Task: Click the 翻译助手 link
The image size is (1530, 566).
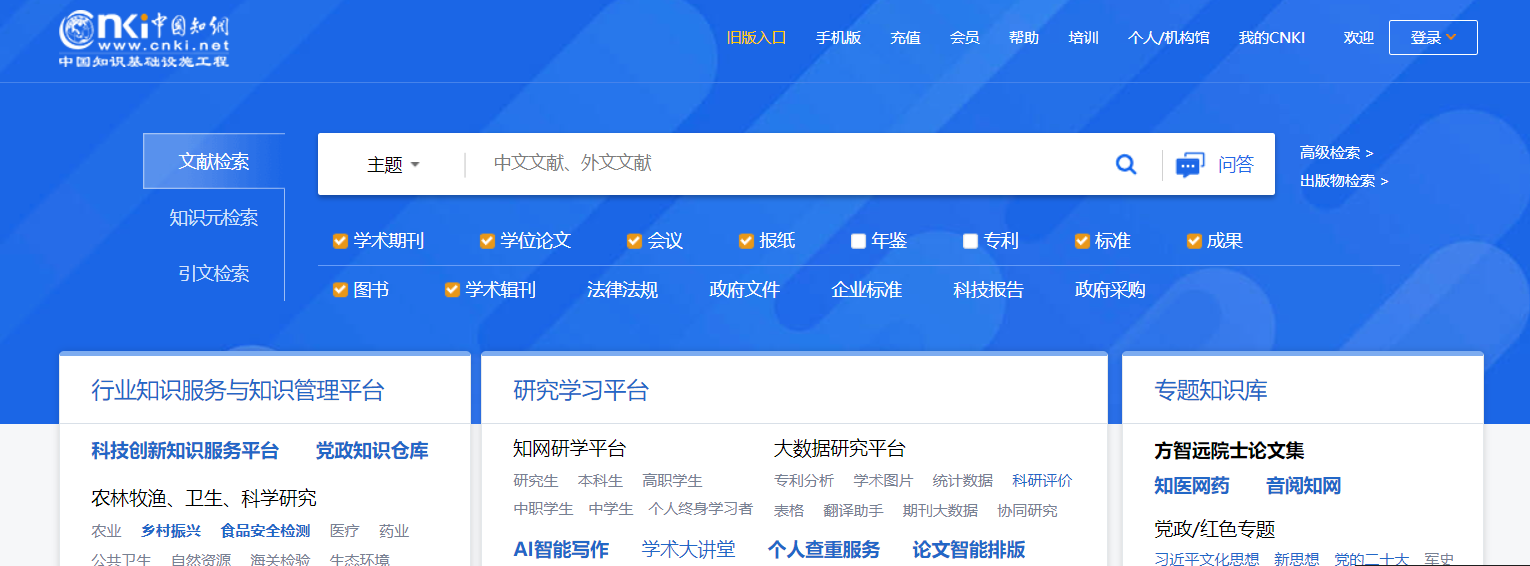Action: click(x=853, y=511)
